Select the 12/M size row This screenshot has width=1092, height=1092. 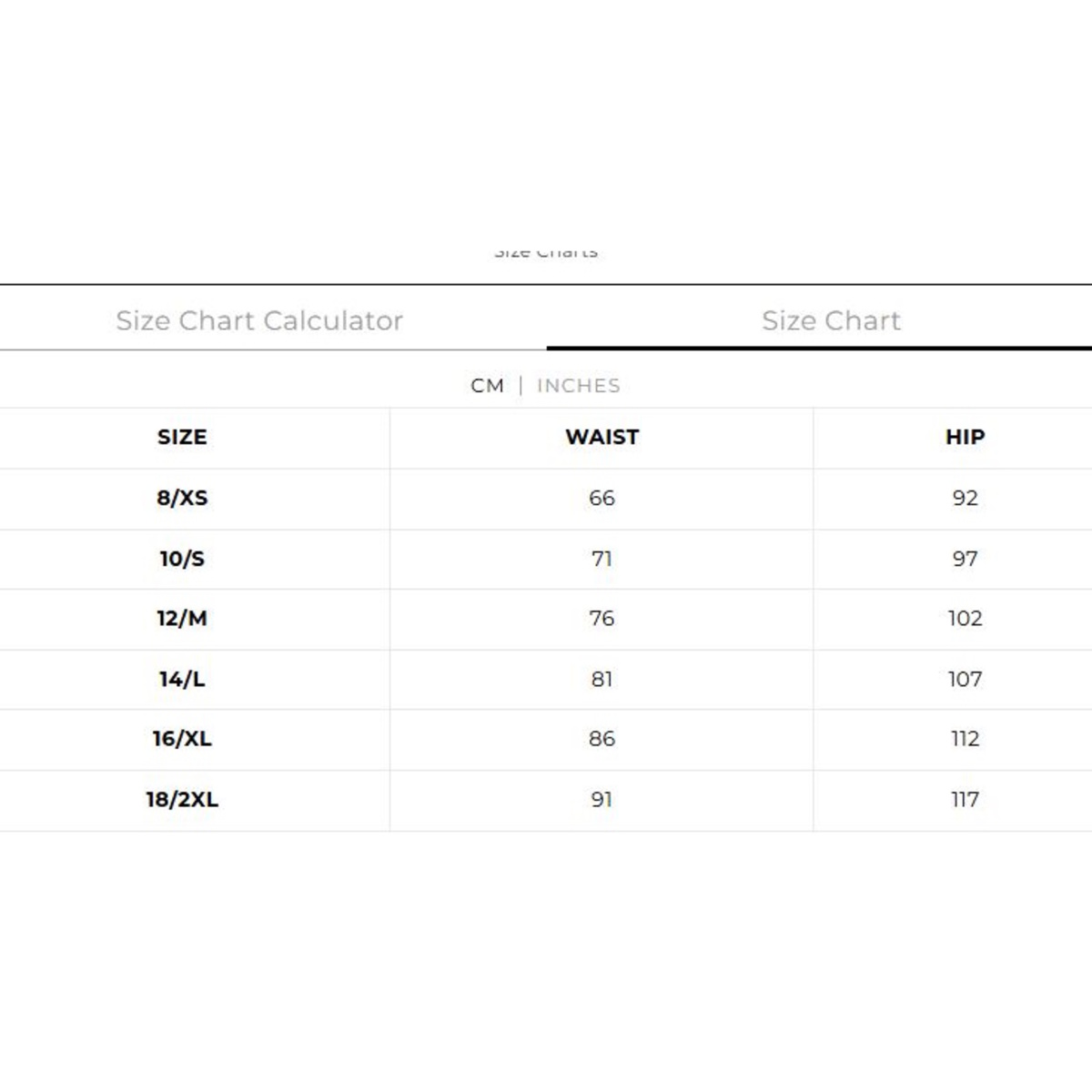[546, 619]
